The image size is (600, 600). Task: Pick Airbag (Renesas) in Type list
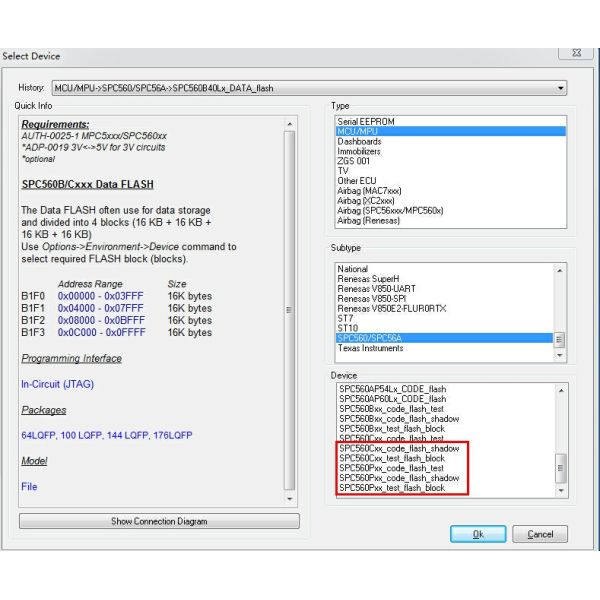pos(369,221)
